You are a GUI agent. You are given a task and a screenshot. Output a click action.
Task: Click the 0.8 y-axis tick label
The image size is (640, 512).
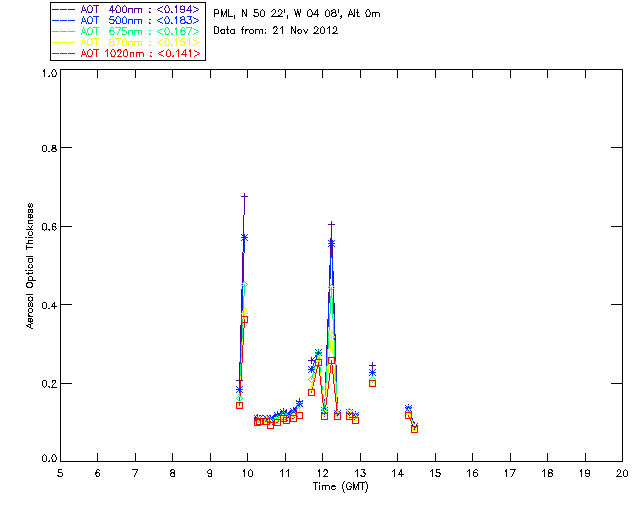[49, 148]
